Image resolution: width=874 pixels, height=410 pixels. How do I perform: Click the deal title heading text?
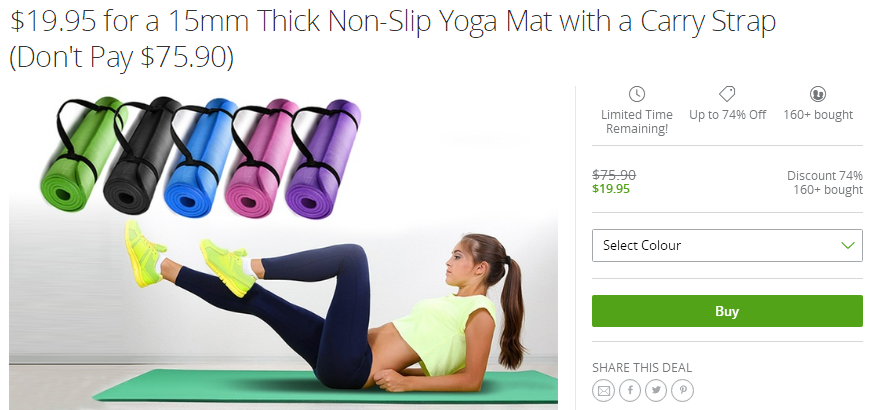[x=393, y=39]
